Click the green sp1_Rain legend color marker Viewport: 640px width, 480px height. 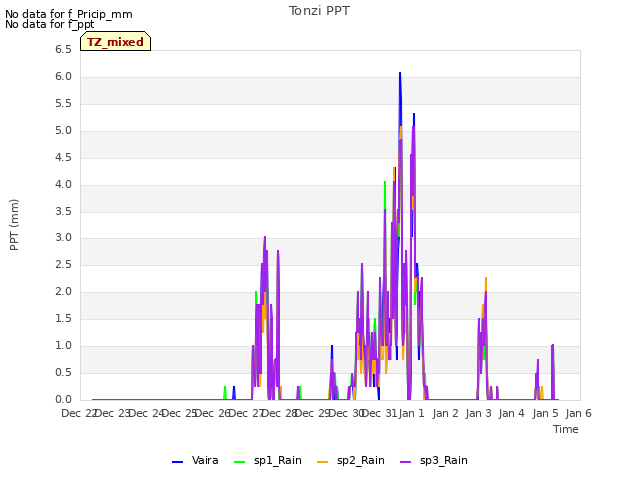click(x=240, y=462)
